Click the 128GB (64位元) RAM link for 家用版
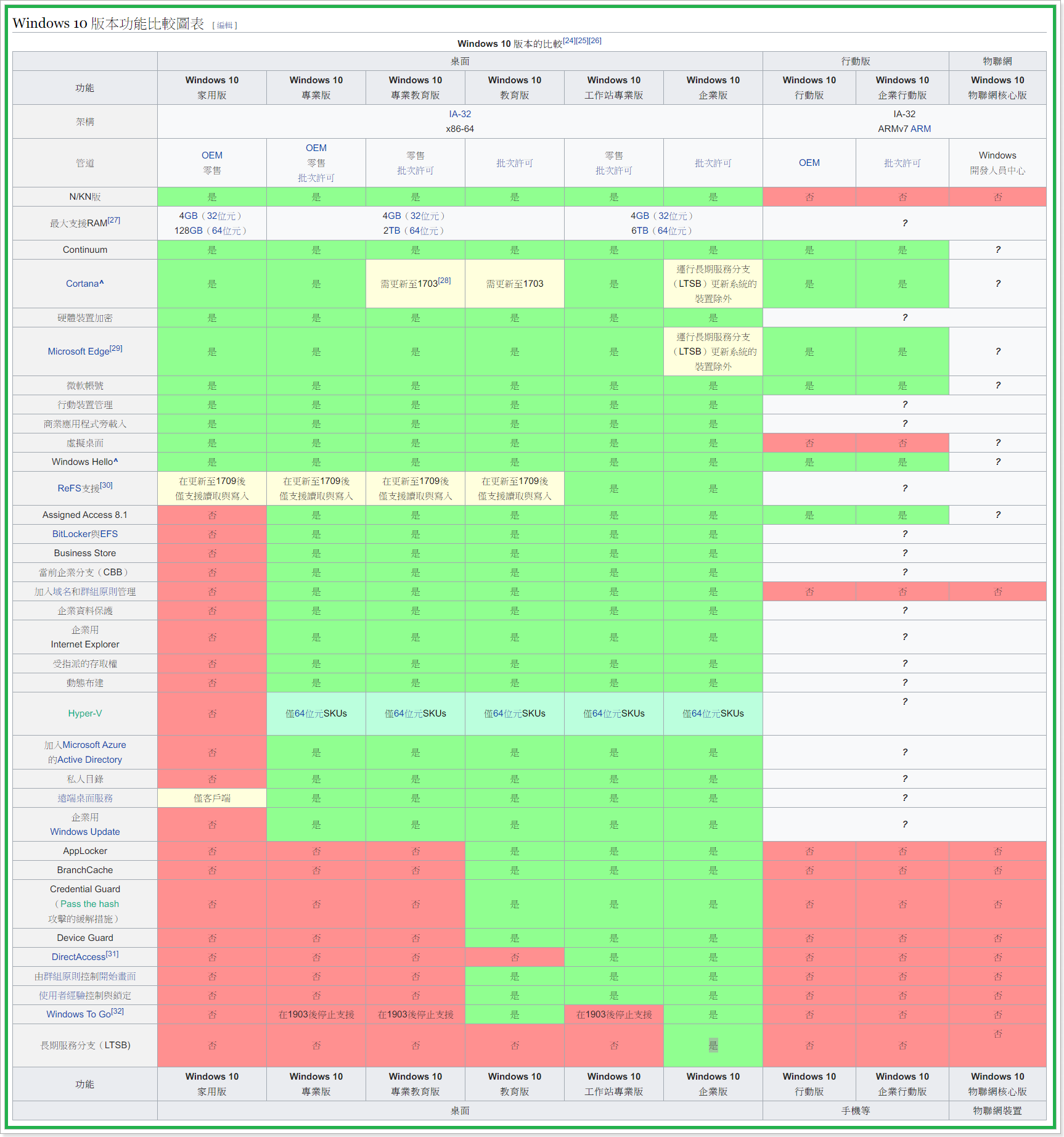 point(212,231)
